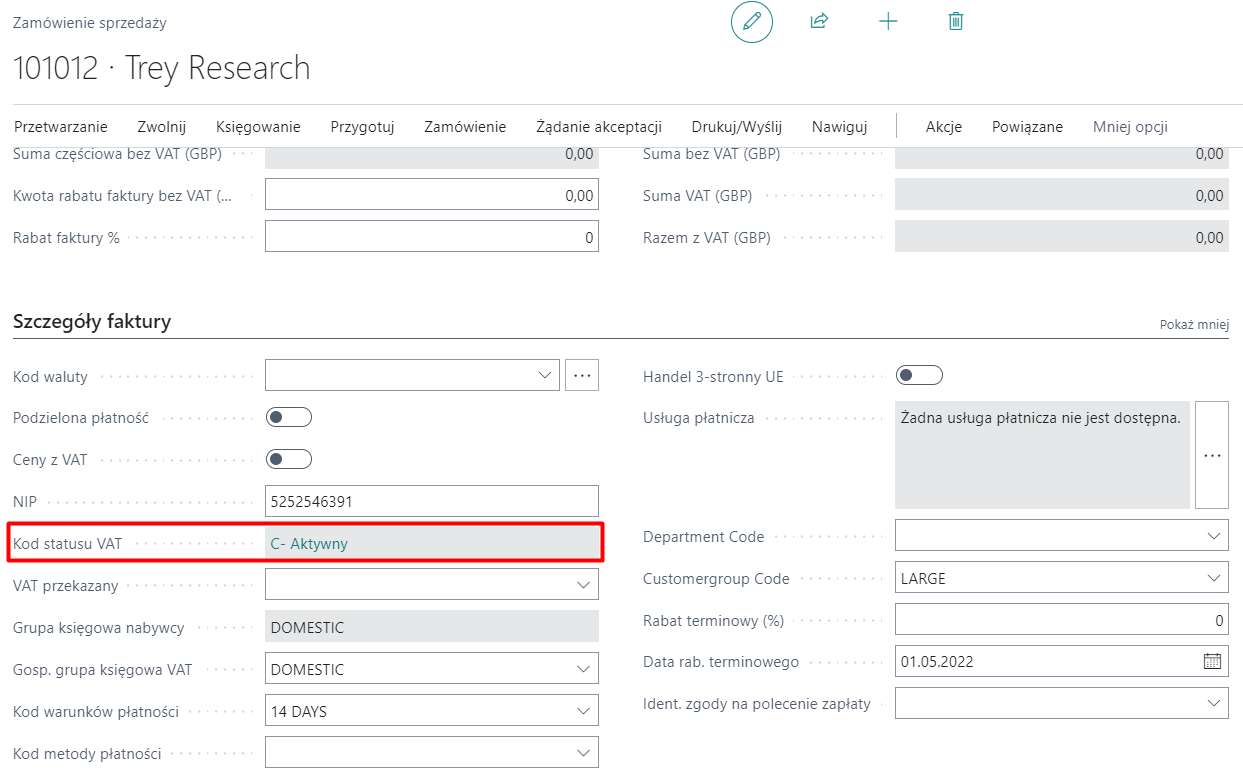
Task: Click the share icon at top
Action: [x=819, y=21]
